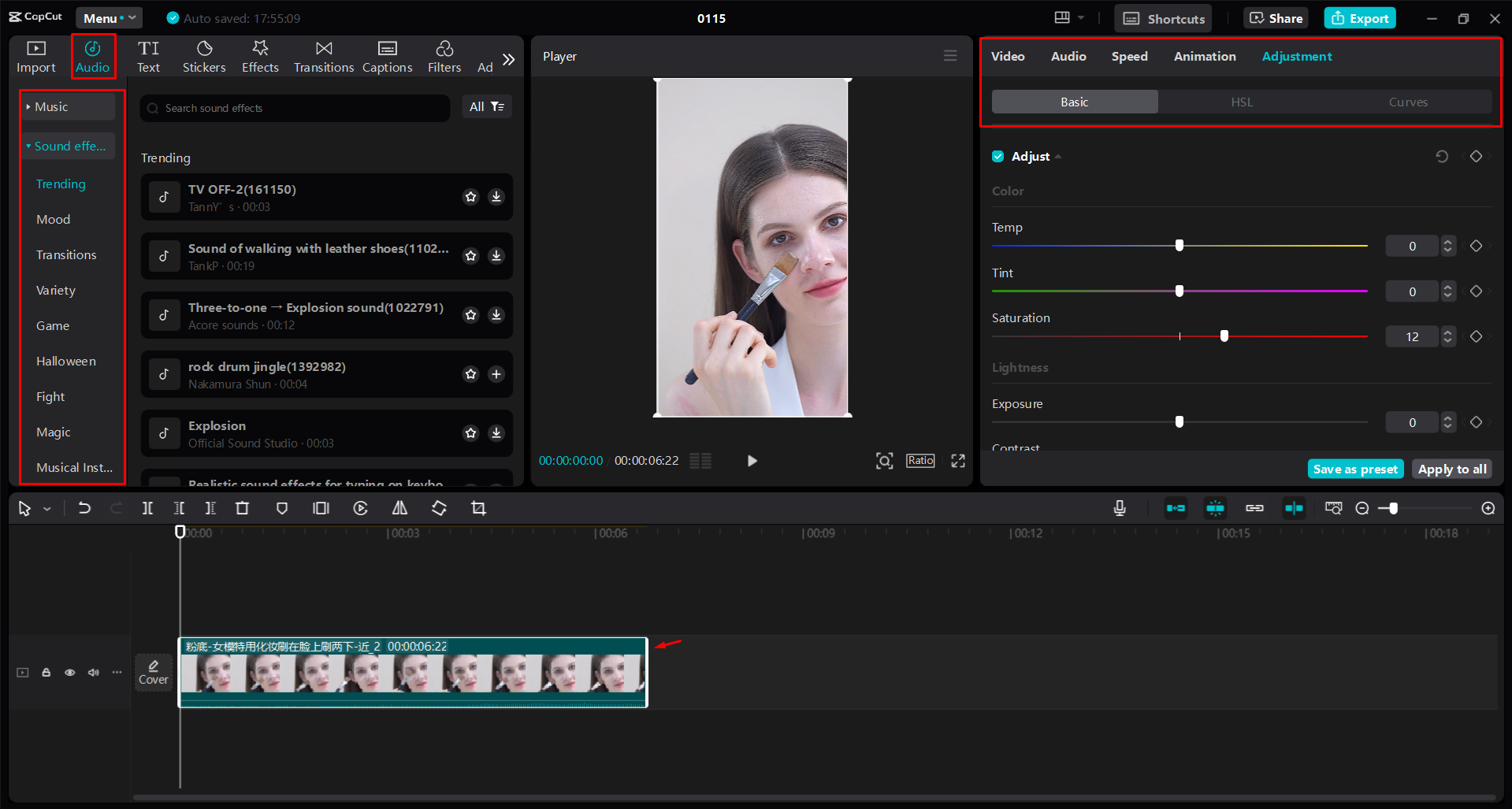Lock the video track

click(x=46, y=672)
